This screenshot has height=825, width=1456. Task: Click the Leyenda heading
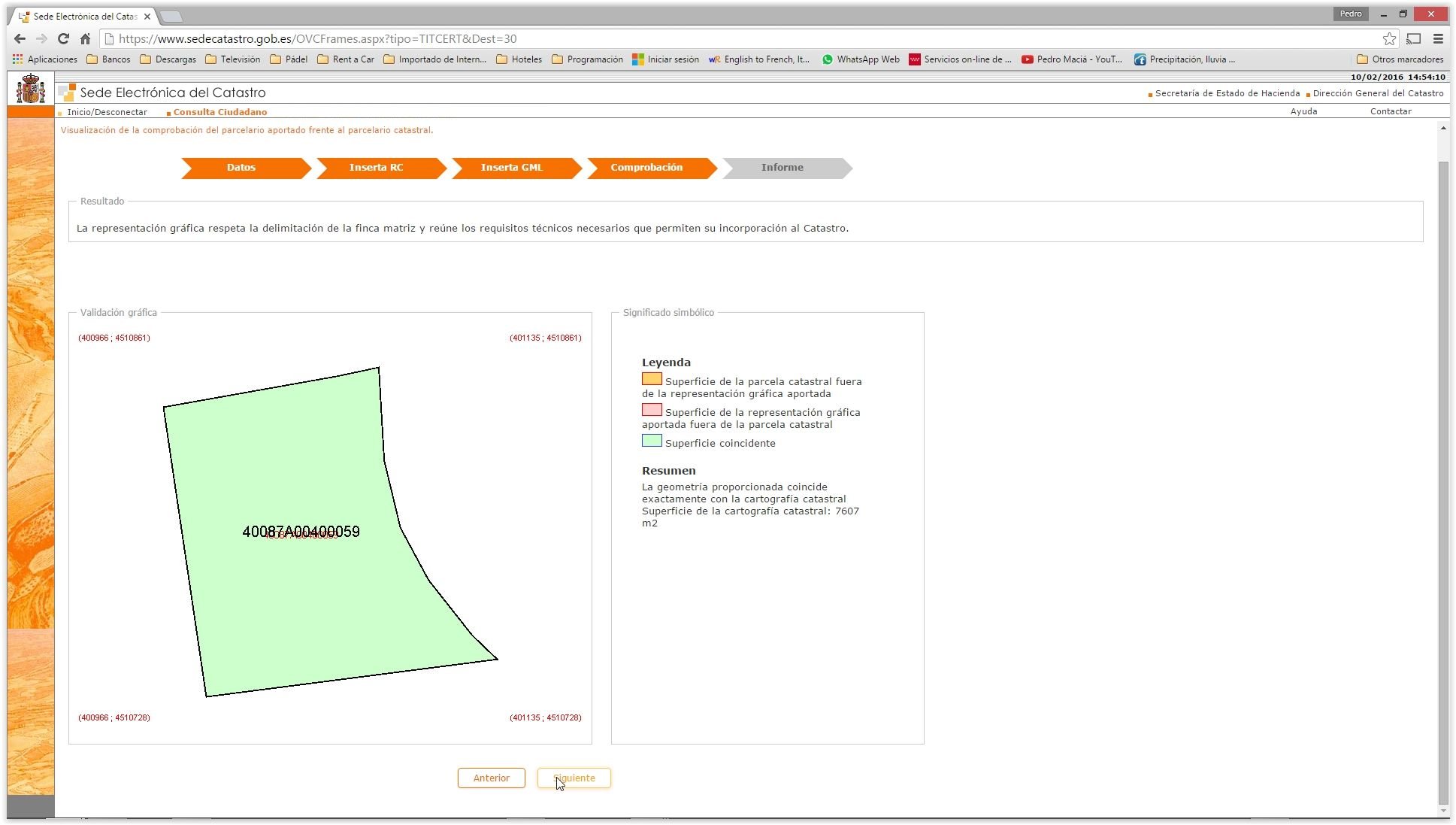click(666, 362)
